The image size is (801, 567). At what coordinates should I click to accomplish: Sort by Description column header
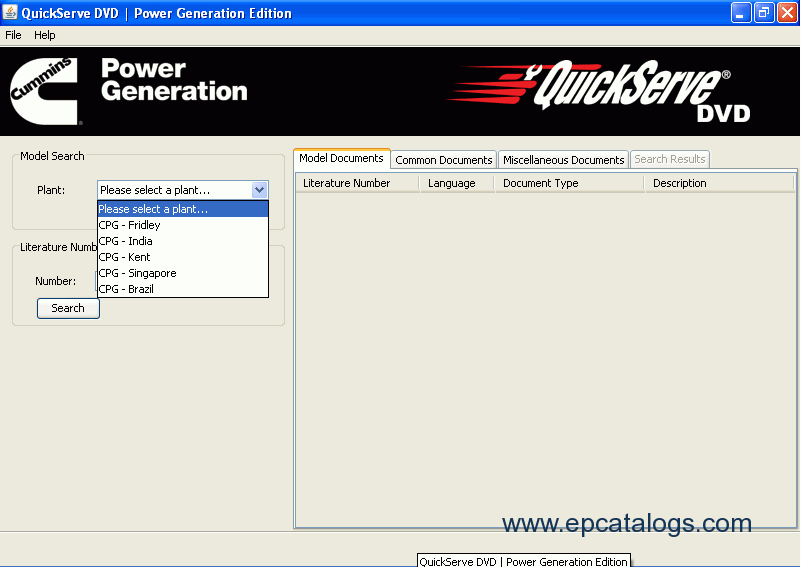click(x=719, y=183)
